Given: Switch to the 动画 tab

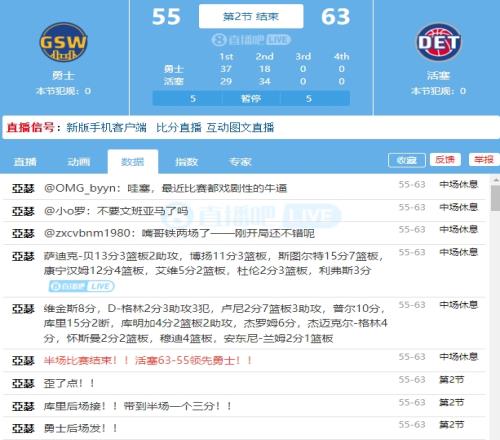Looking at the screenshot, I should (x=79, y=162).
